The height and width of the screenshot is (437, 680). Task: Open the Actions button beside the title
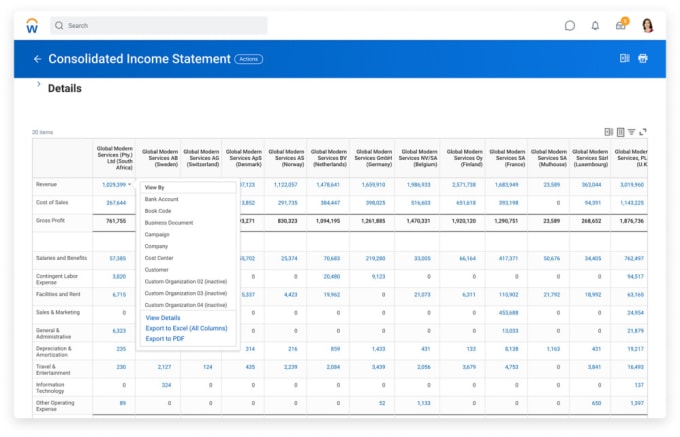tap(248, 59)
